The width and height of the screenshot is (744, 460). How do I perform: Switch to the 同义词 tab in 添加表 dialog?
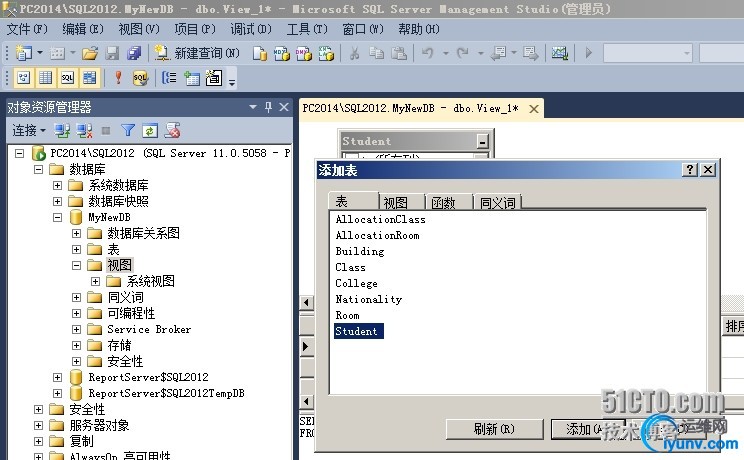pyautogui.click(x=498, y=203)
